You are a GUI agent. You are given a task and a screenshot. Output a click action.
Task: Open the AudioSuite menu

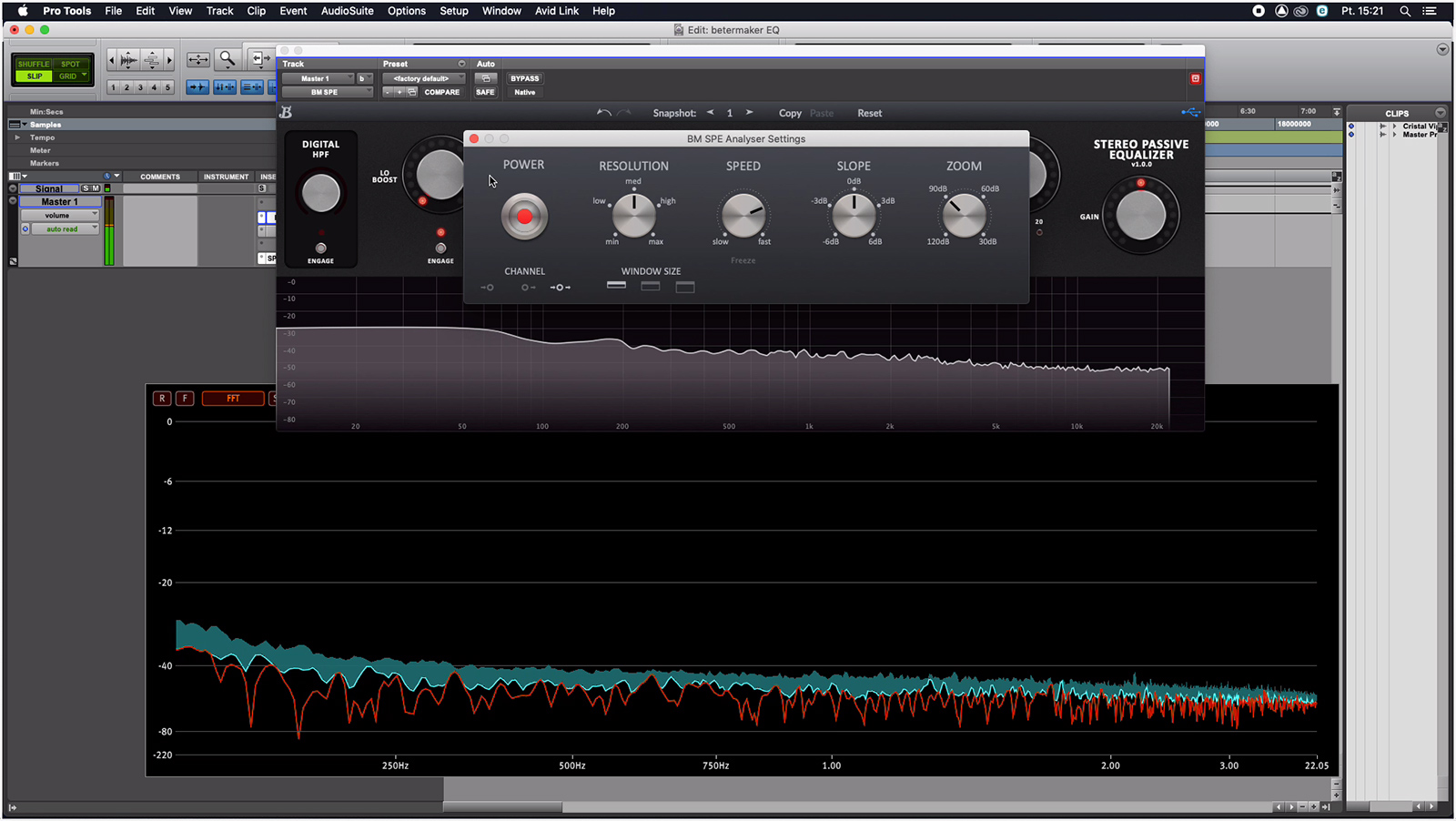click(x=347, y=11)
